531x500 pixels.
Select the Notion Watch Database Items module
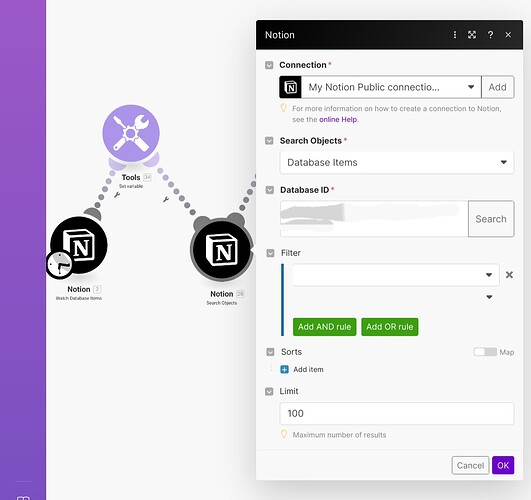[x=79, y=245]
